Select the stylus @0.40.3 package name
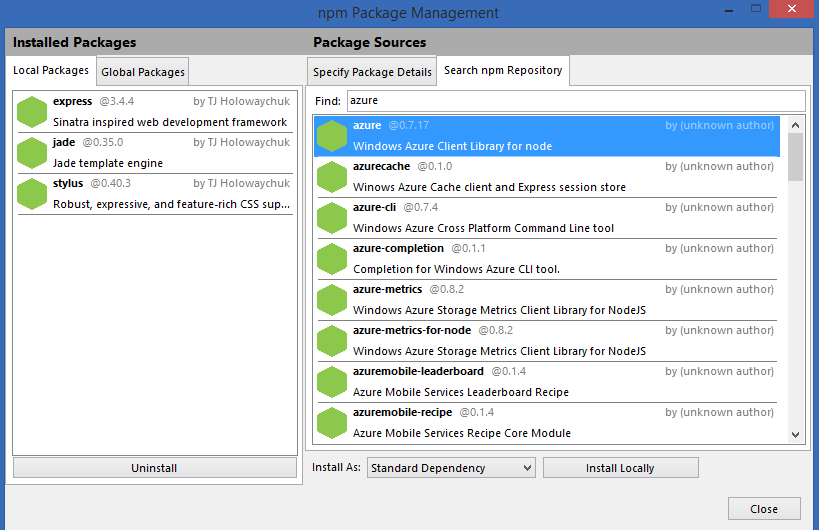The image size is (819, 530). click(x=68, y=183)
